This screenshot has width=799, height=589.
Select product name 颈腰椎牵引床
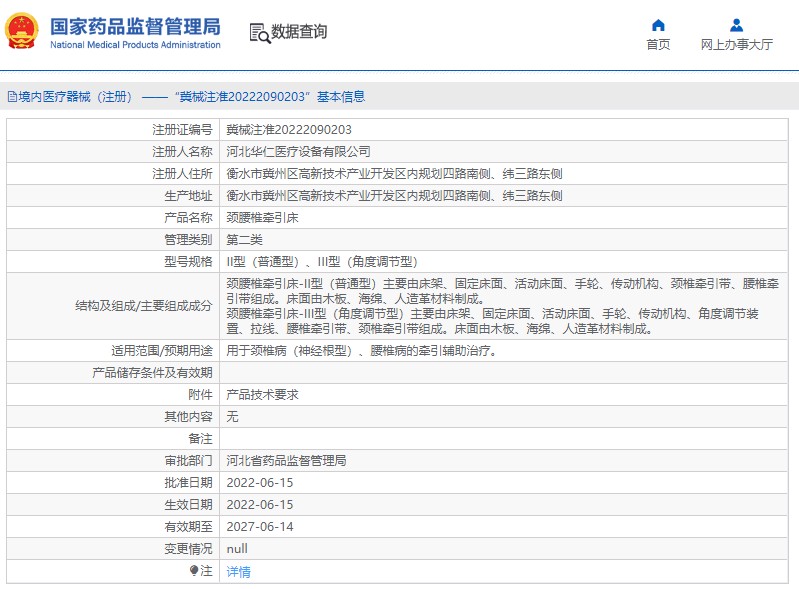pyautogui.click(x=262, y=218)
